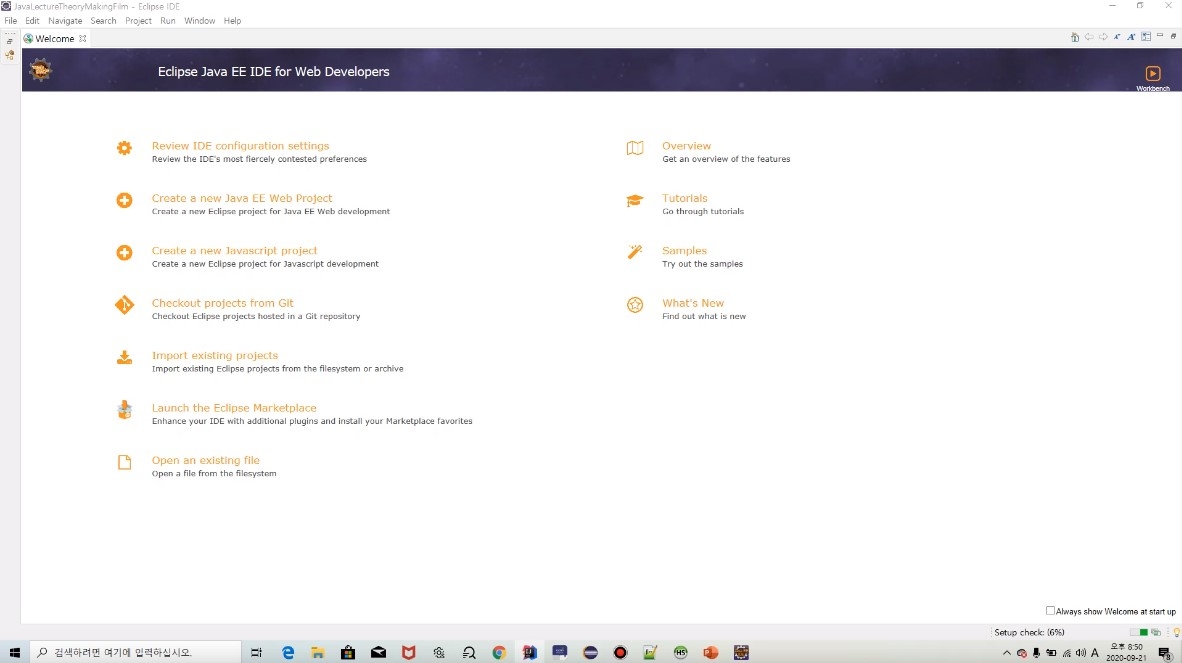1182x663 pixels.
Task: Click the Setup check status text
Action: (1029, 632)
